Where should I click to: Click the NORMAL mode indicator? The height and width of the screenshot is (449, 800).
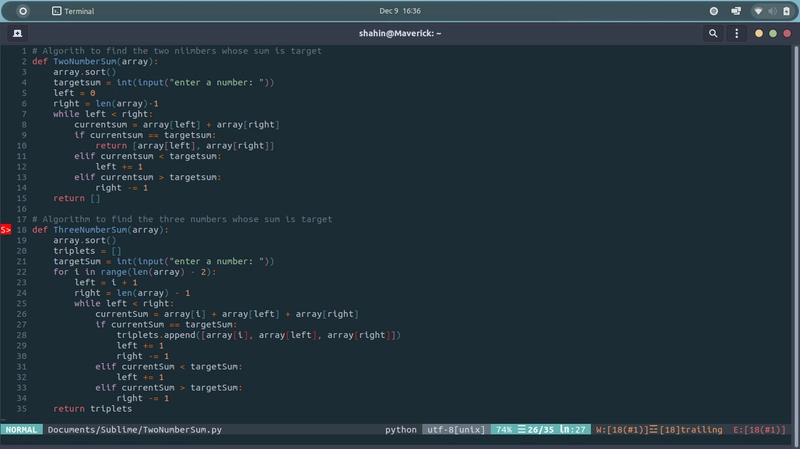pos(21,429)
